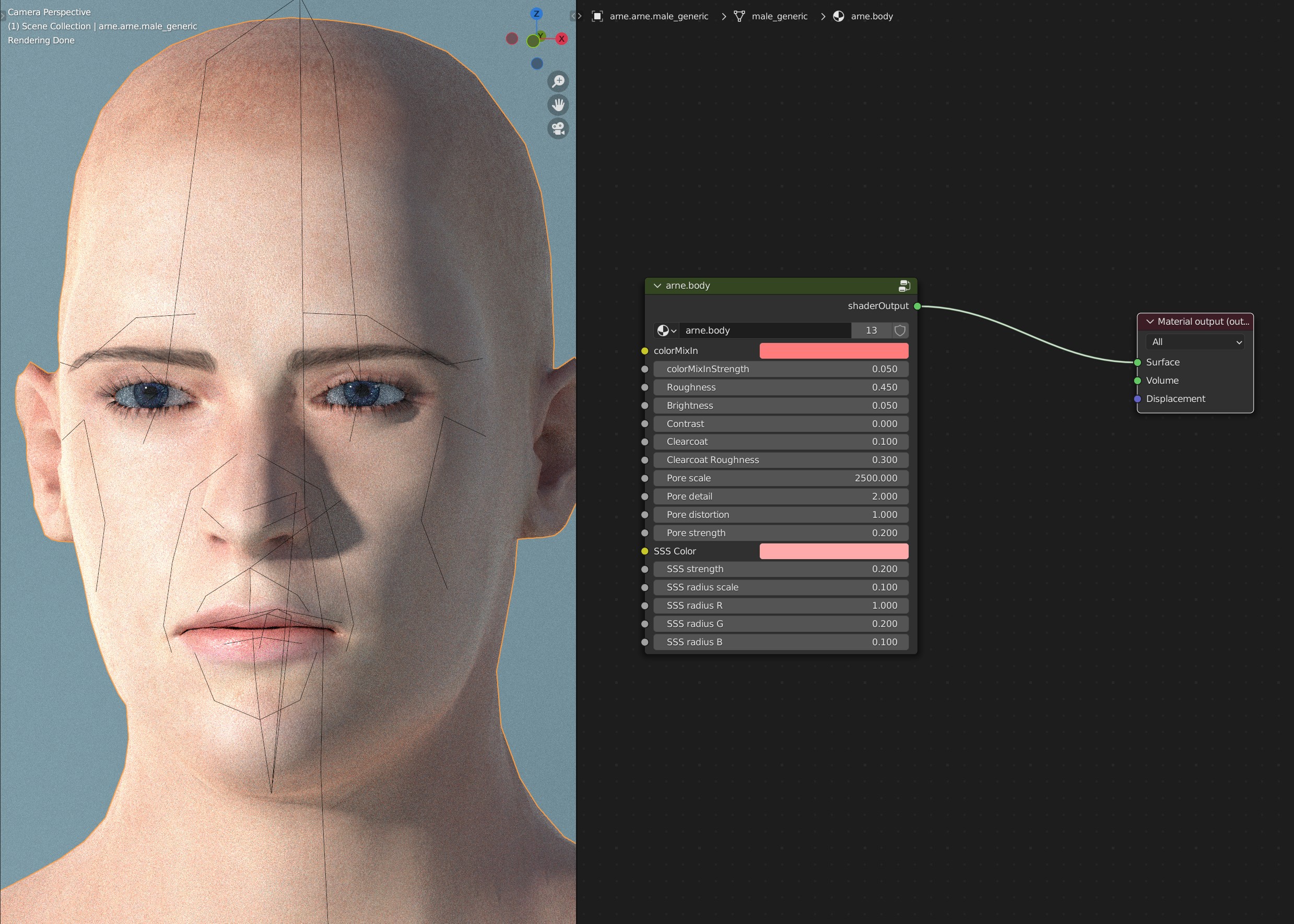Click the Pore scale value field
1294x924 pixels.
(781, 478)
